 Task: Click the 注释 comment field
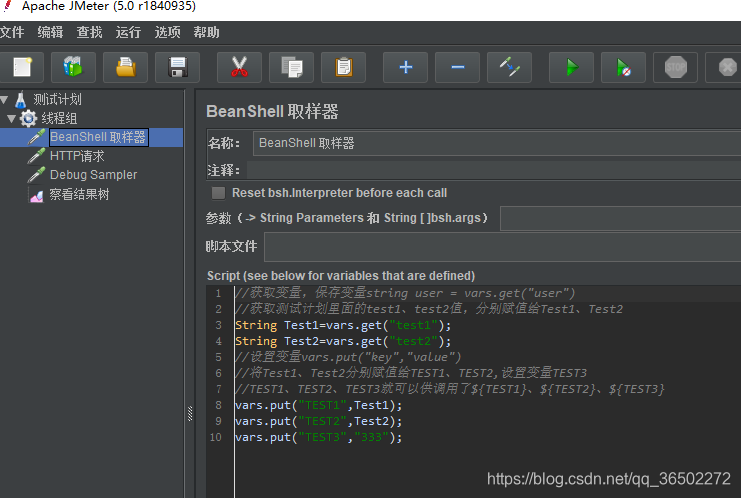pyautogui.click(x=494, y=170)
